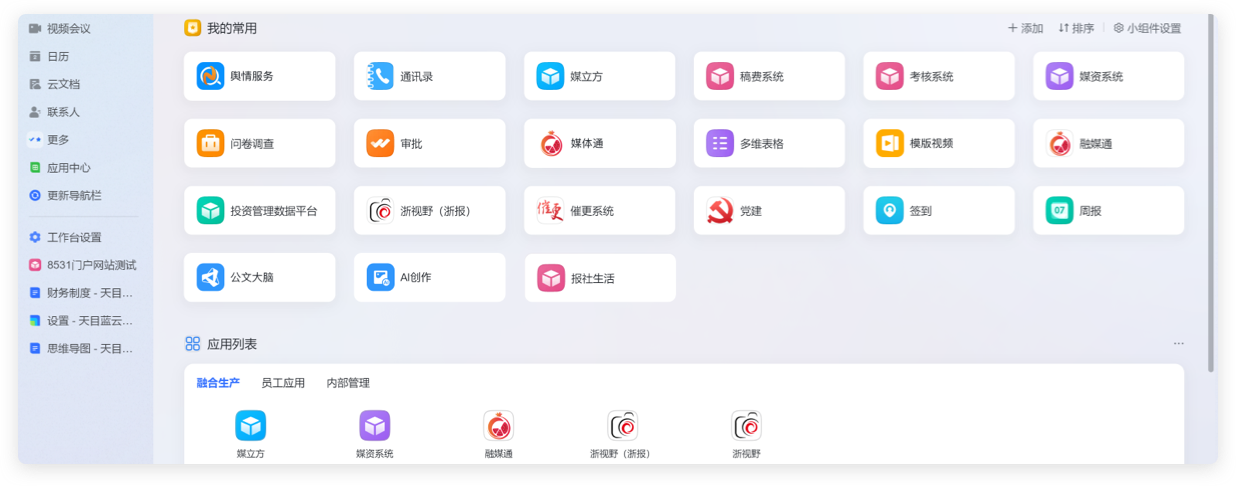
Task: Open 应用中心 from the sidebar
Action: click(x=67, y=168)
